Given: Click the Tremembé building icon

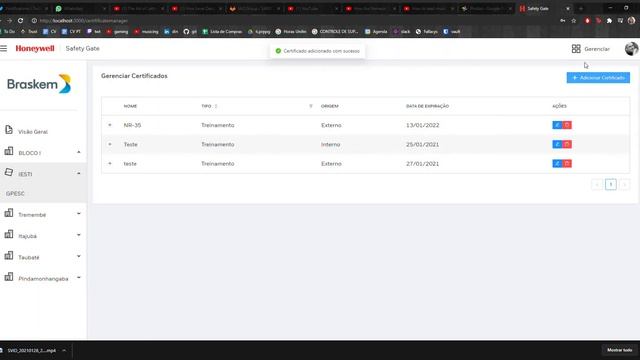Looking at the screenshot, I should point(9,213).
